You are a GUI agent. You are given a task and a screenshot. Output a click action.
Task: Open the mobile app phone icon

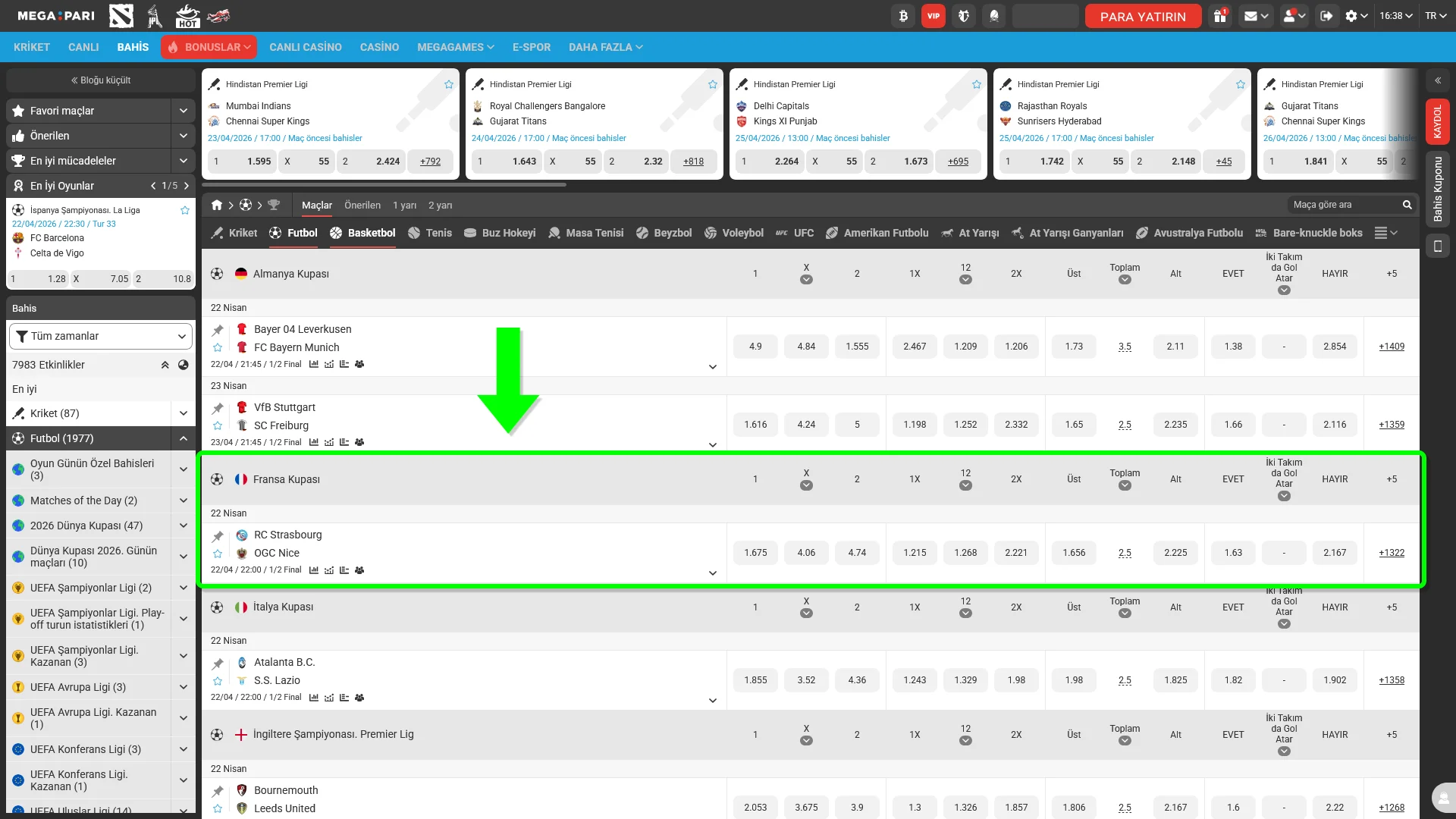1437,246
